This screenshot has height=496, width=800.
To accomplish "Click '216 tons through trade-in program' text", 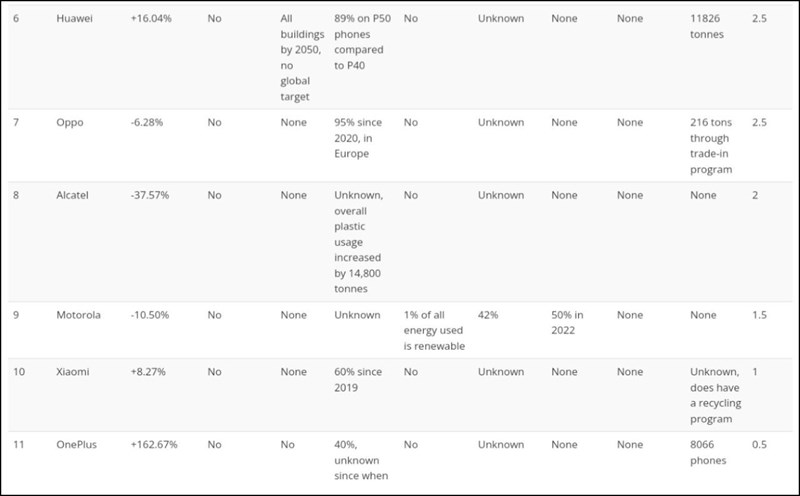I will click(711, 146).
